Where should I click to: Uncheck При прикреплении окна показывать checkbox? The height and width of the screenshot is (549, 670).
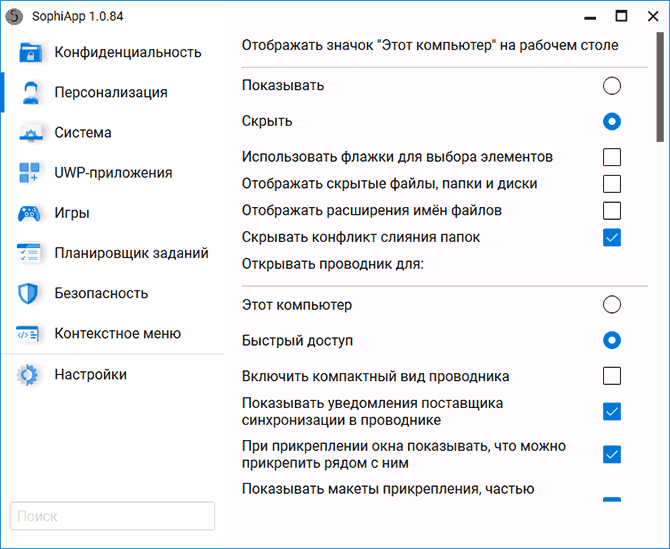click(x=612, y=455)
